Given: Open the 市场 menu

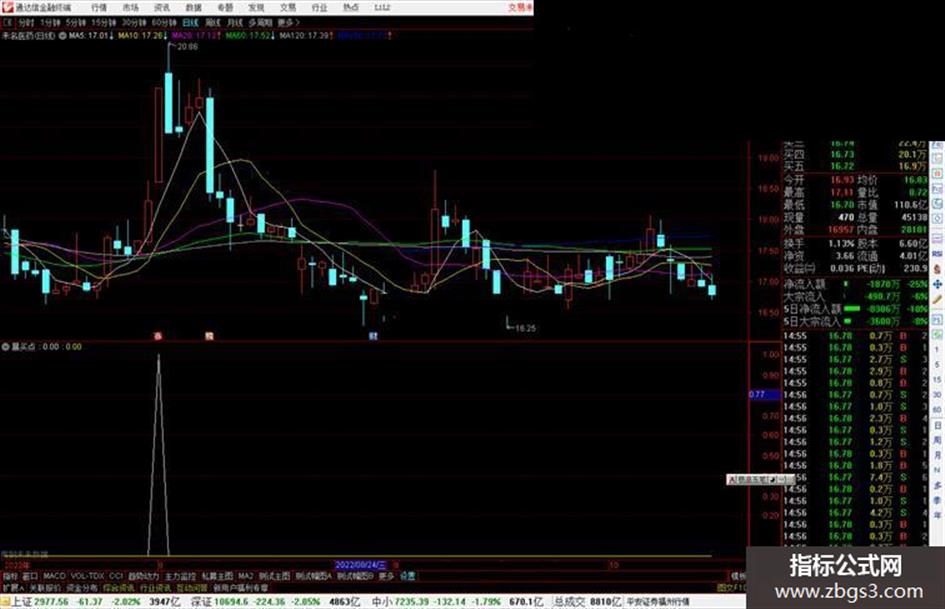Looking at the screenshot, I should point(130,7).
